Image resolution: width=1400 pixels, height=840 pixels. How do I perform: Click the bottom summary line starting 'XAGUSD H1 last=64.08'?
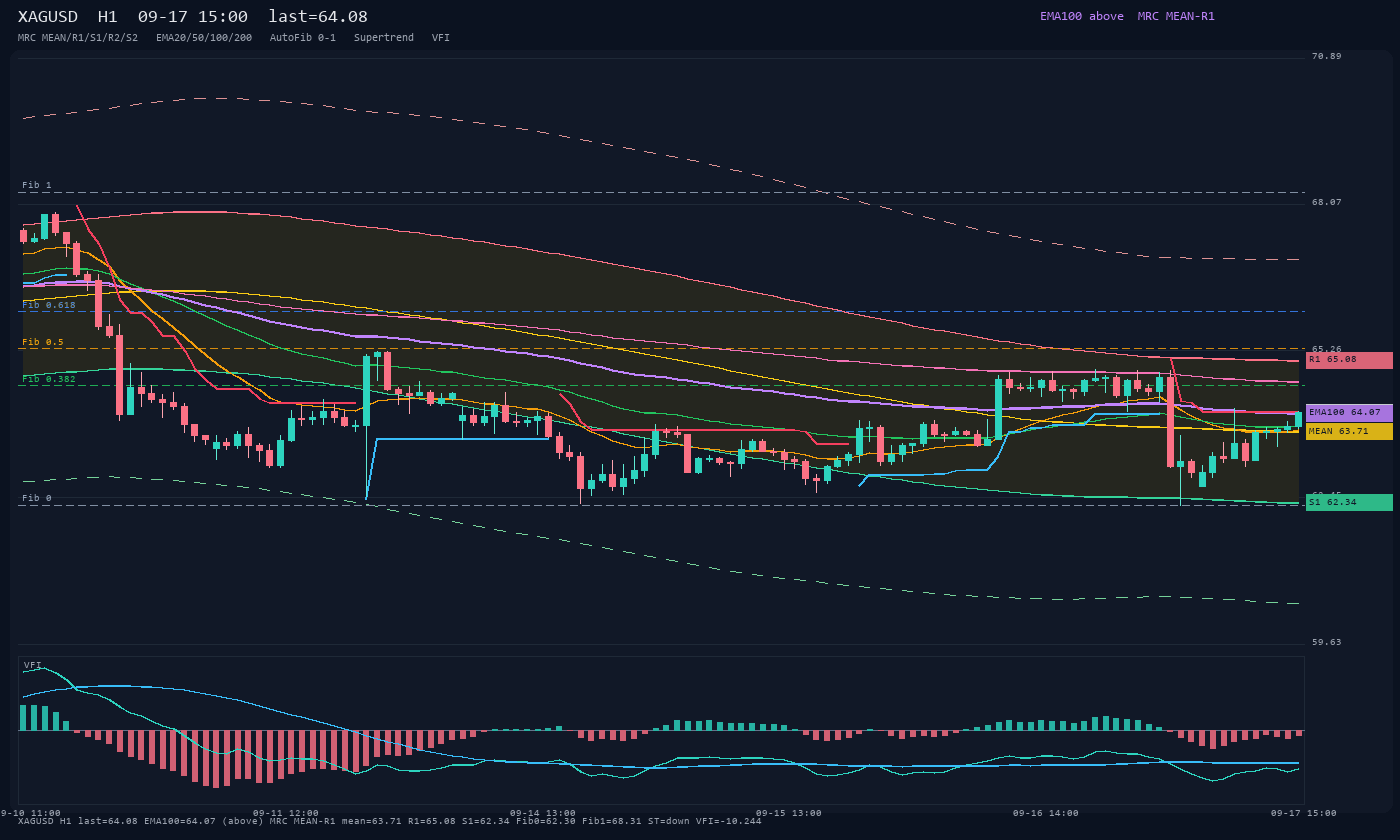[x=390, y=821]
